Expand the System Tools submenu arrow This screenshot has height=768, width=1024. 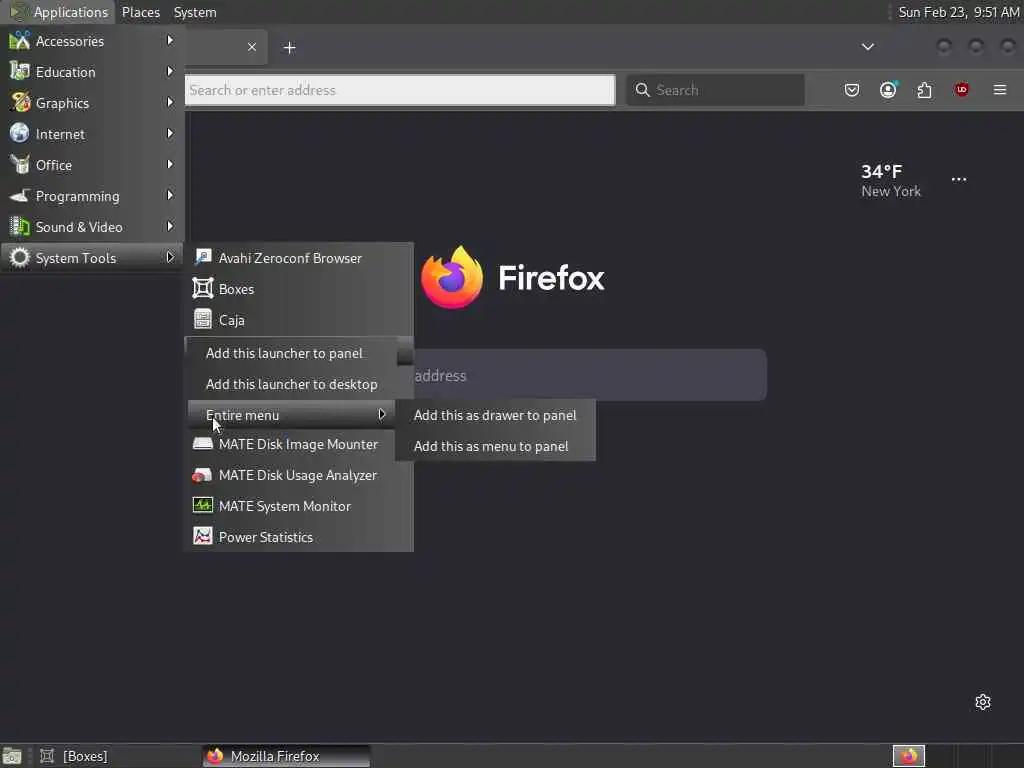pos(170,257)
